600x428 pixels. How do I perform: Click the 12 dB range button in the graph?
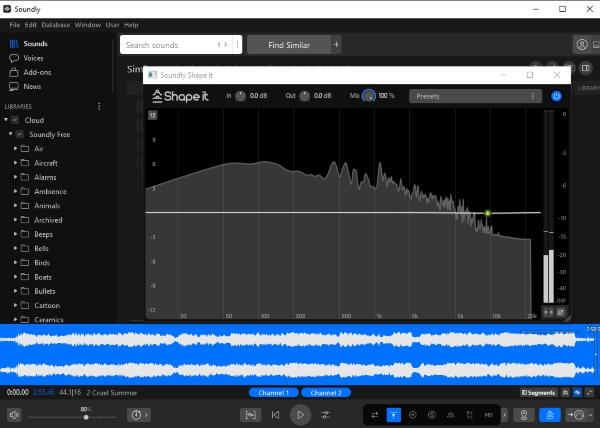pyautogui.click(x=152, y=115)
